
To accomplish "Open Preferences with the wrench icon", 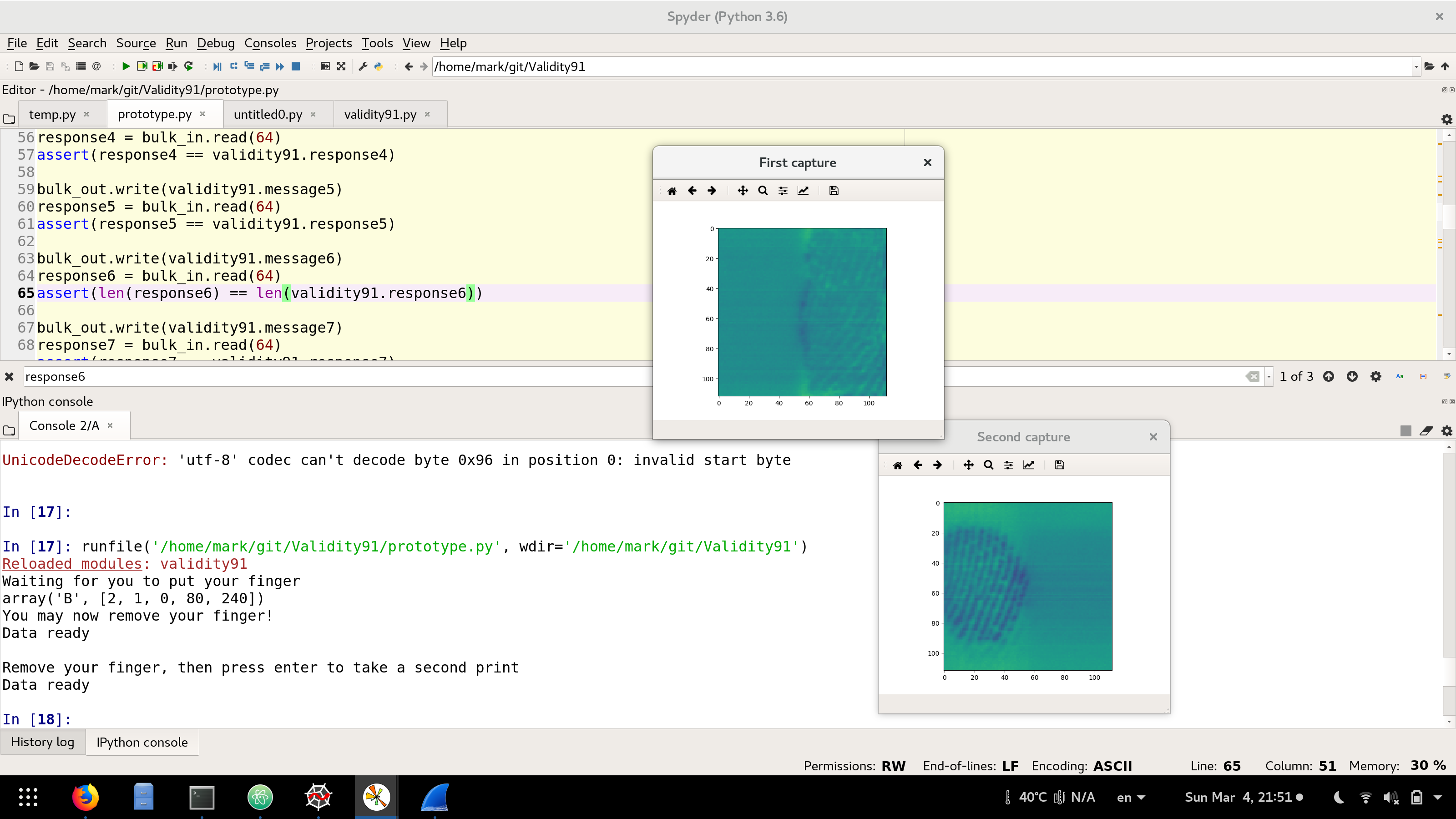I will [363, 67].
